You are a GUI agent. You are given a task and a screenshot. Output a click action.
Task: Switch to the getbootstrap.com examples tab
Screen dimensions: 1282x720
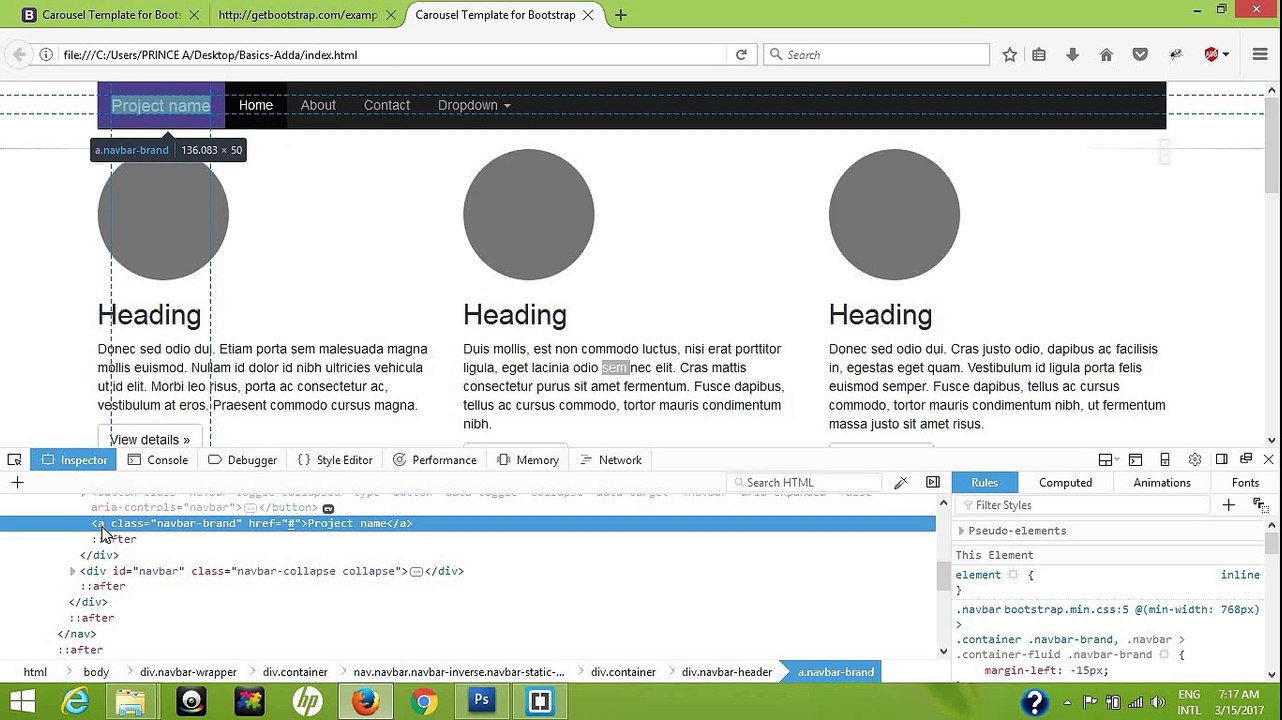(298, 15)
